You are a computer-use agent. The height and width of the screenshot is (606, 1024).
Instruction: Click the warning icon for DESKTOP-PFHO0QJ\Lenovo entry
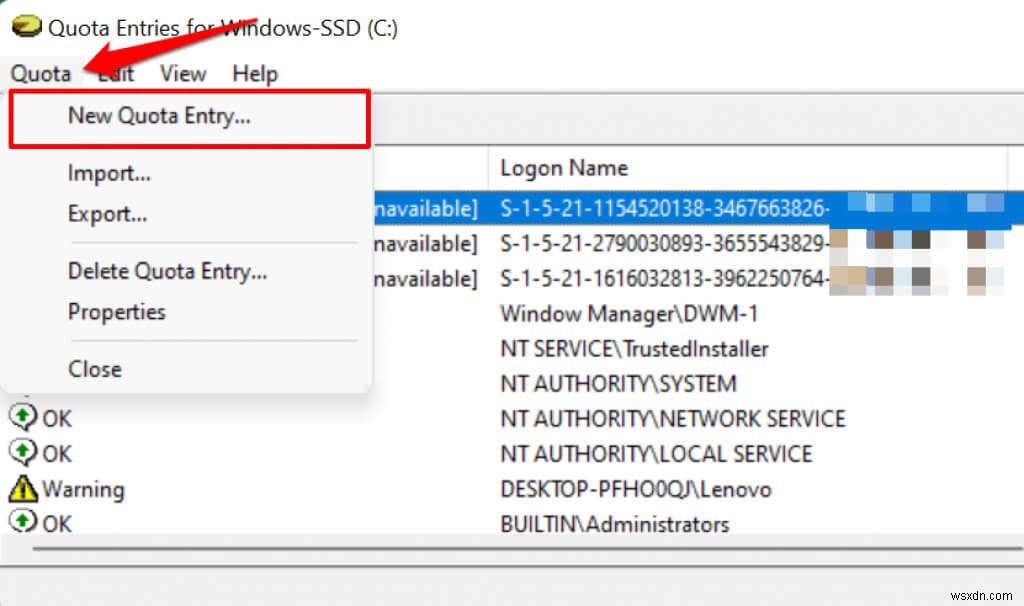21,489
